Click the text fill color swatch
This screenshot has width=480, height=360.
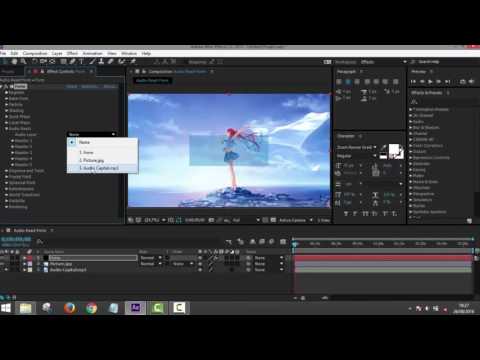click(x=394, y=149)
